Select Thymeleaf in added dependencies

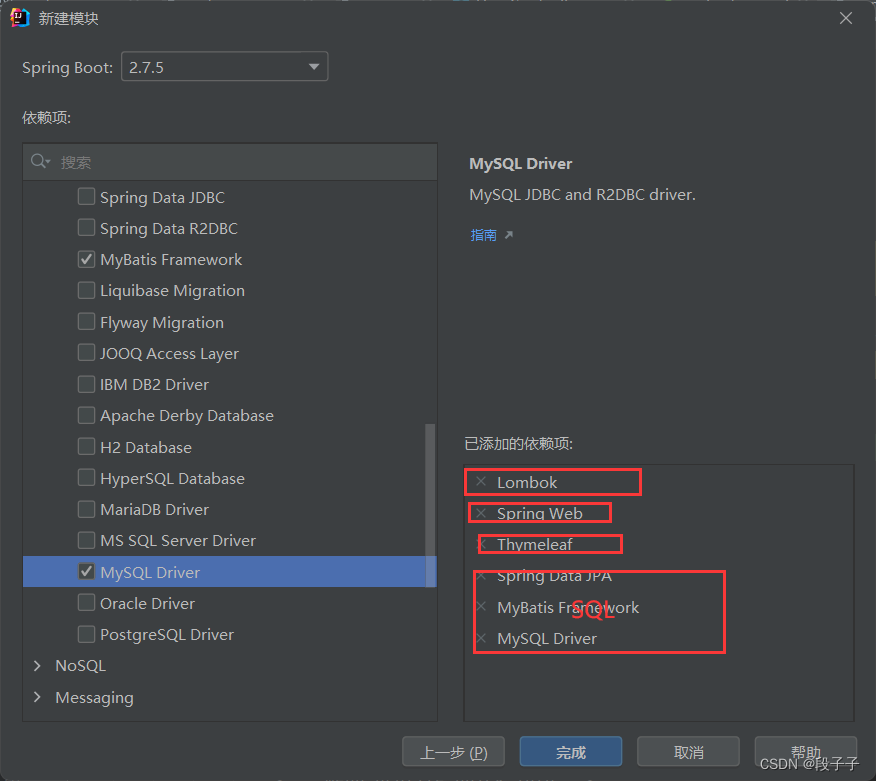tap(535, 545)
